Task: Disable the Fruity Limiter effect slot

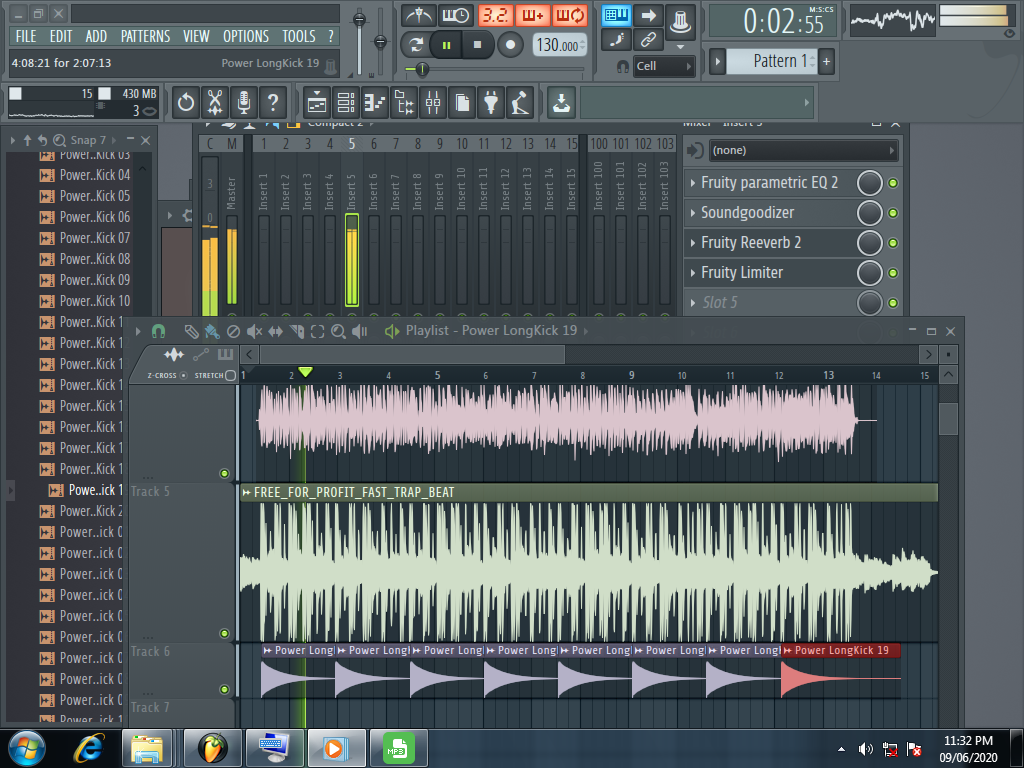Action: [x=893, y=273]
